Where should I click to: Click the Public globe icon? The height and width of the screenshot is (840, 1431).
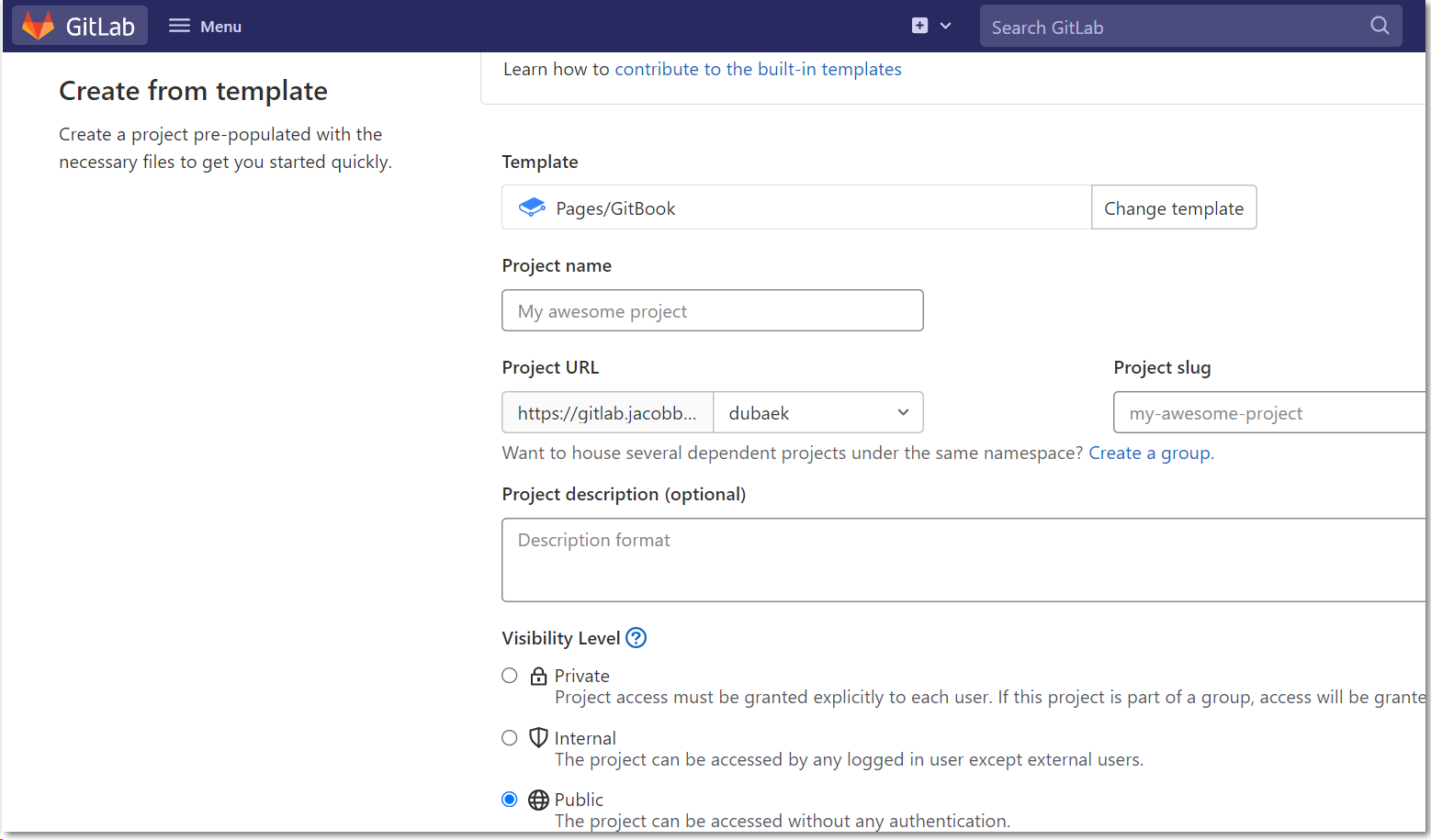click(x=538, y=800)
